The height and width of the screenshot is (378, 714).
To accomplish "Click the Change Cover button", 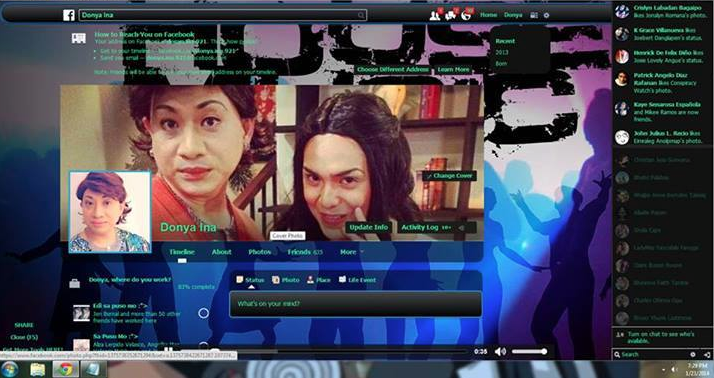I will point(450,176).
